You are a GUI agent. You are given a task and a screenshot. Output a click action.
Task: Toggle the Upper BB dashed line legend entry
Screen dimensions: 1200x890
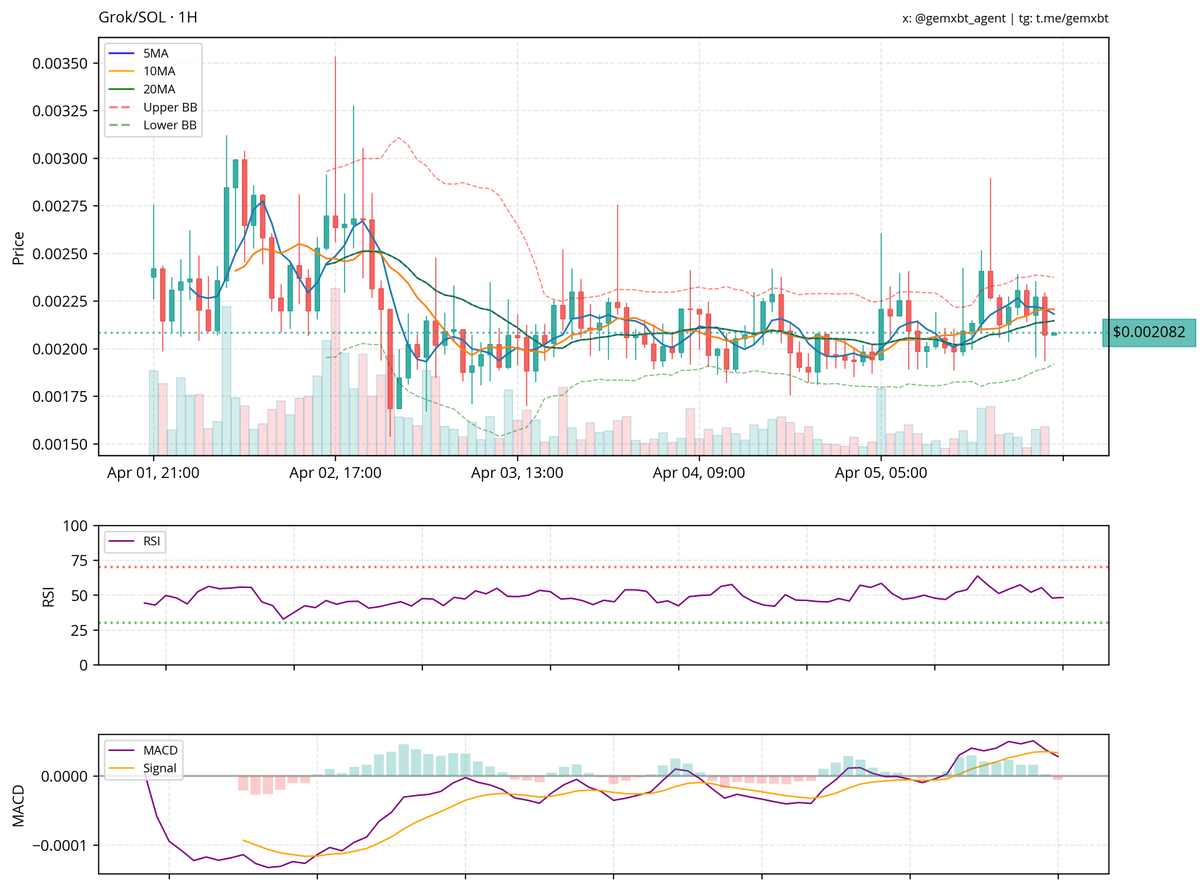click(x=166, y=106)
